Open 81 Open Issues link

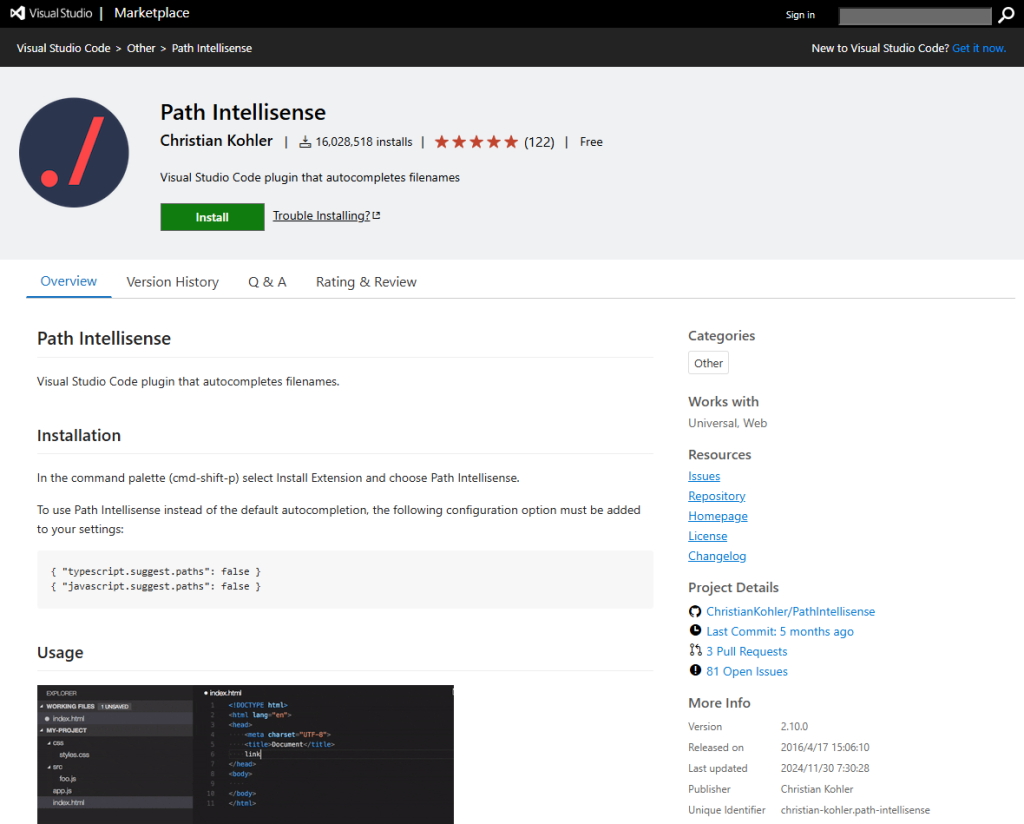746,671
